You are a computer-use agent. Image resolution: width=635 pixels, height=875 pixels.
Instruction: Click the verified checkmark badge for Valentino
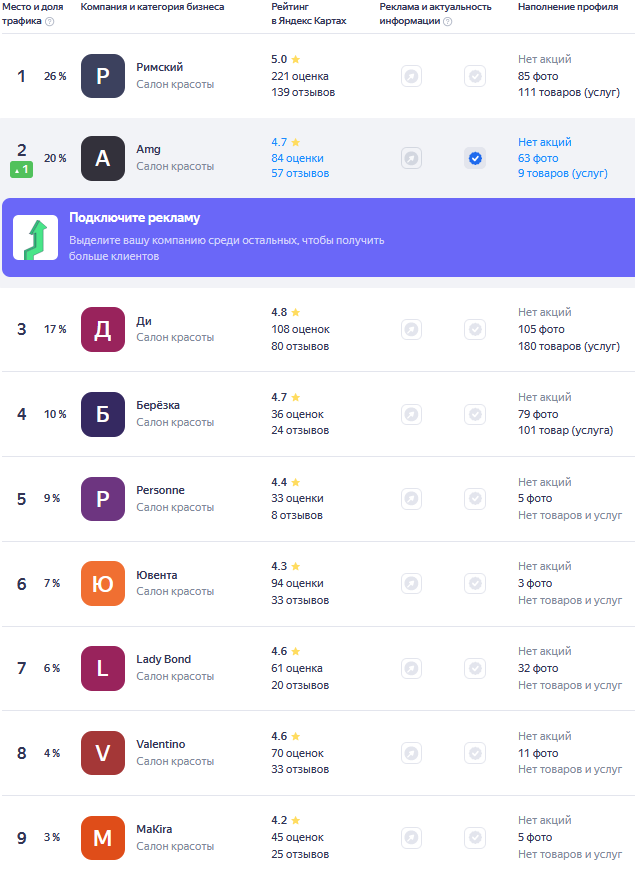click(x=475, y=753)
